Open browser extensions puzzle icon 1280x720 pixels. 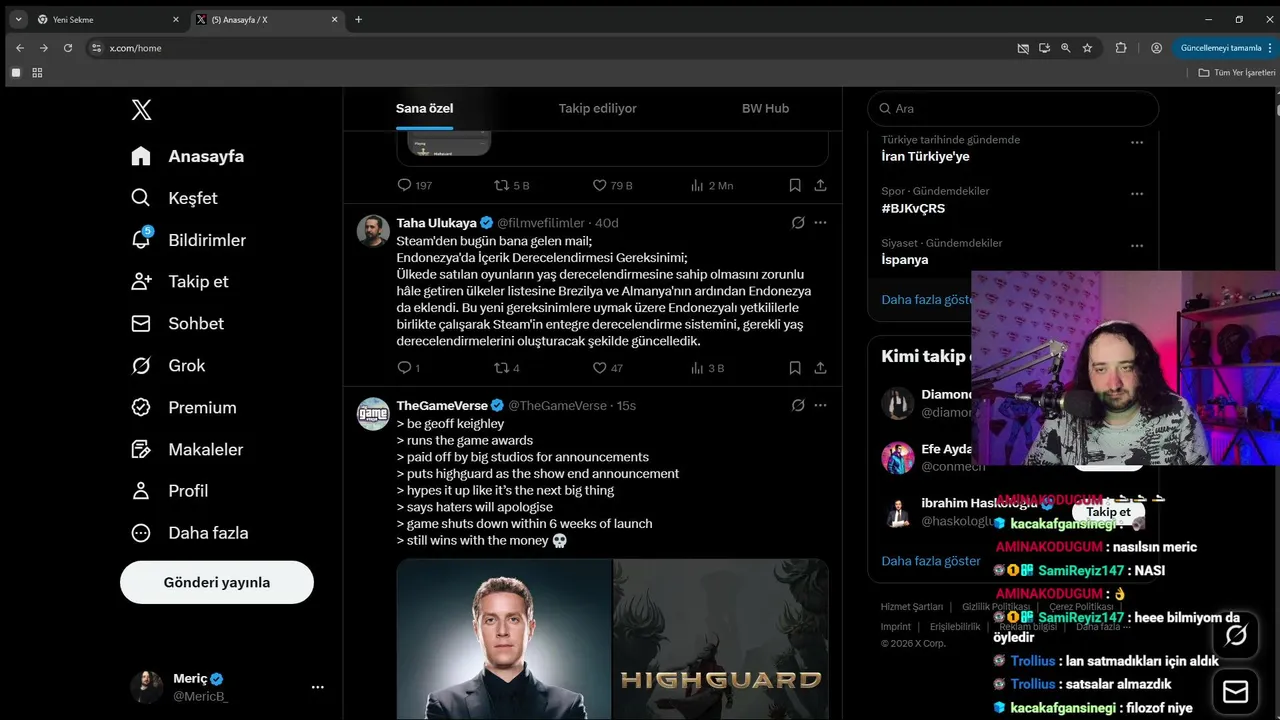(1121, 48)
